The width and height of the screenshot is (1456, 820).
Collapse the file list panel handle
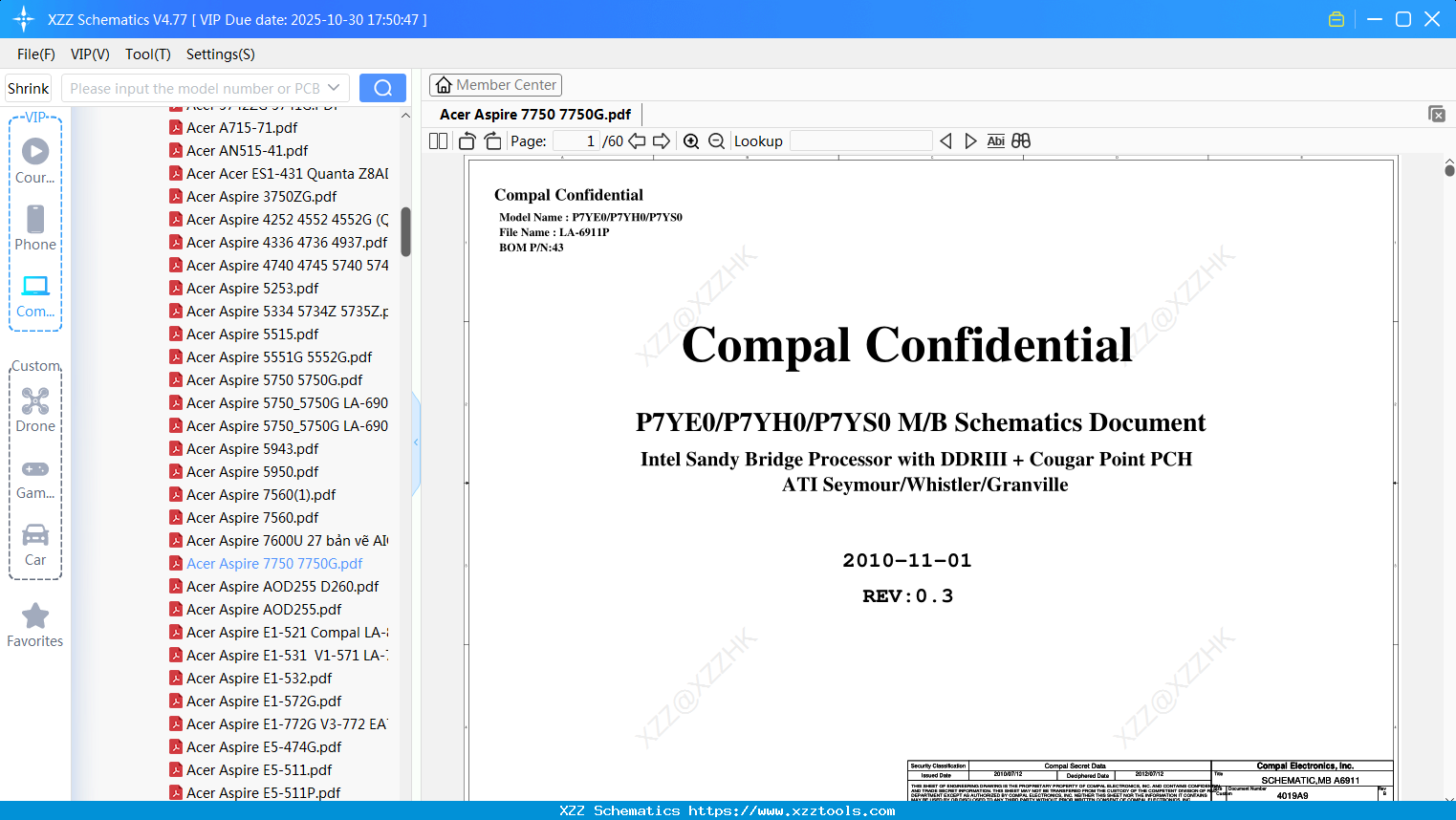pyautogui.click(x=416, y=442)
